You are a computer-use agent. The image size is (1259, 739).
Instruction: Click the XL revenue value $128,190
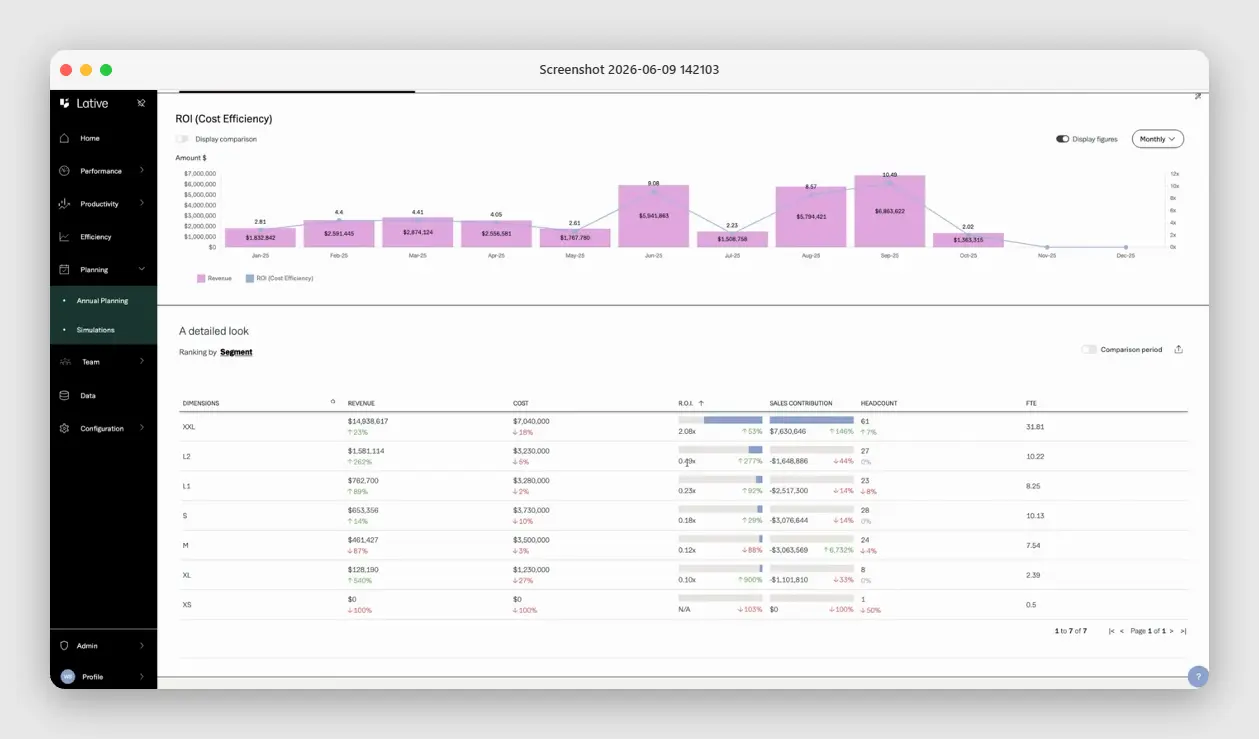tap(363, 570)
